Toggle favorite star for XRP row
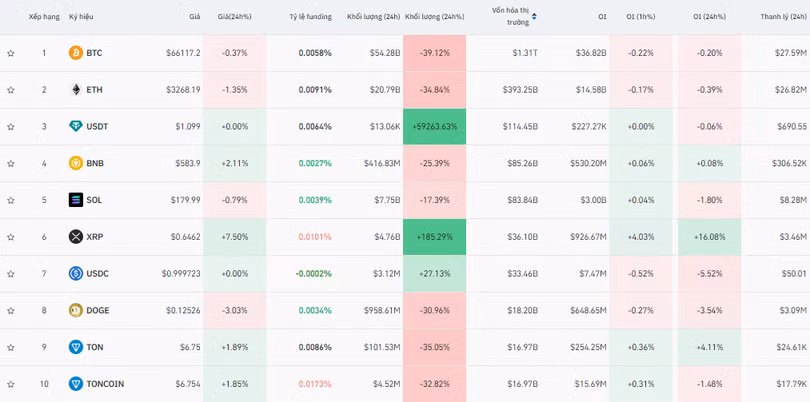This screenshot has width=810, height=402. coord(11,237)
